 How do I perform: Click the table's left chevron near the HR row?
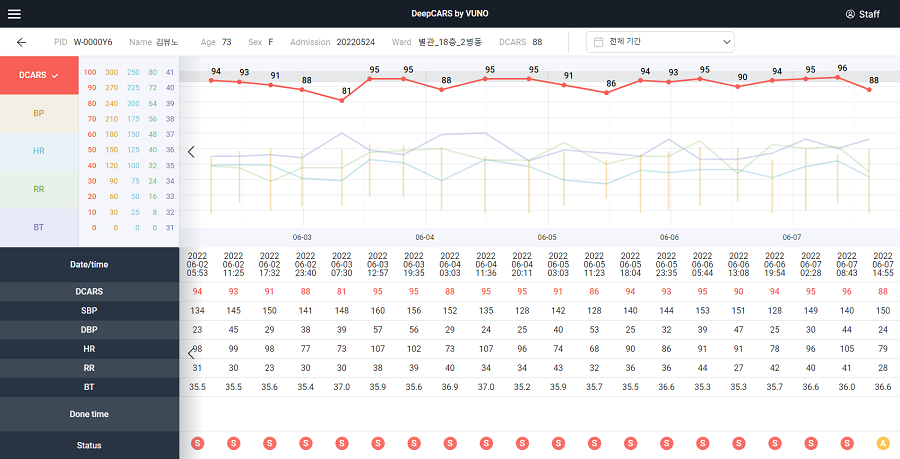191,353
